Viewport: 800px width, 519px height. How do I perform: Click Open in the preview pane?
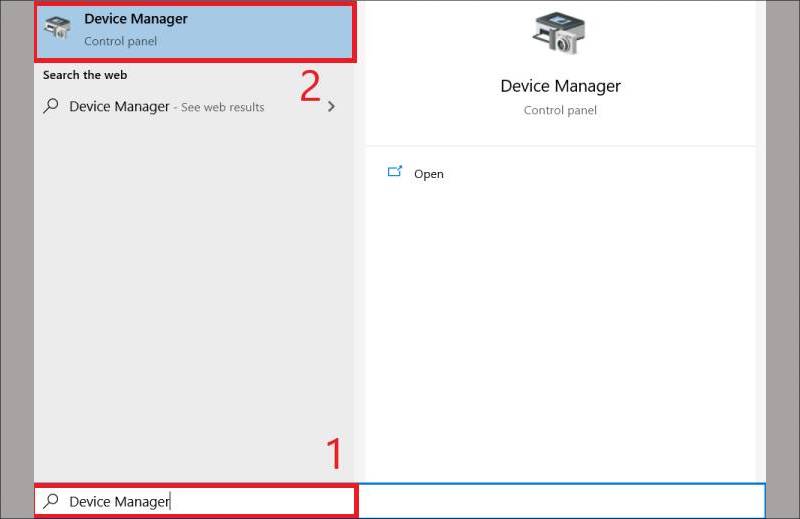click(x=429, y=174)
